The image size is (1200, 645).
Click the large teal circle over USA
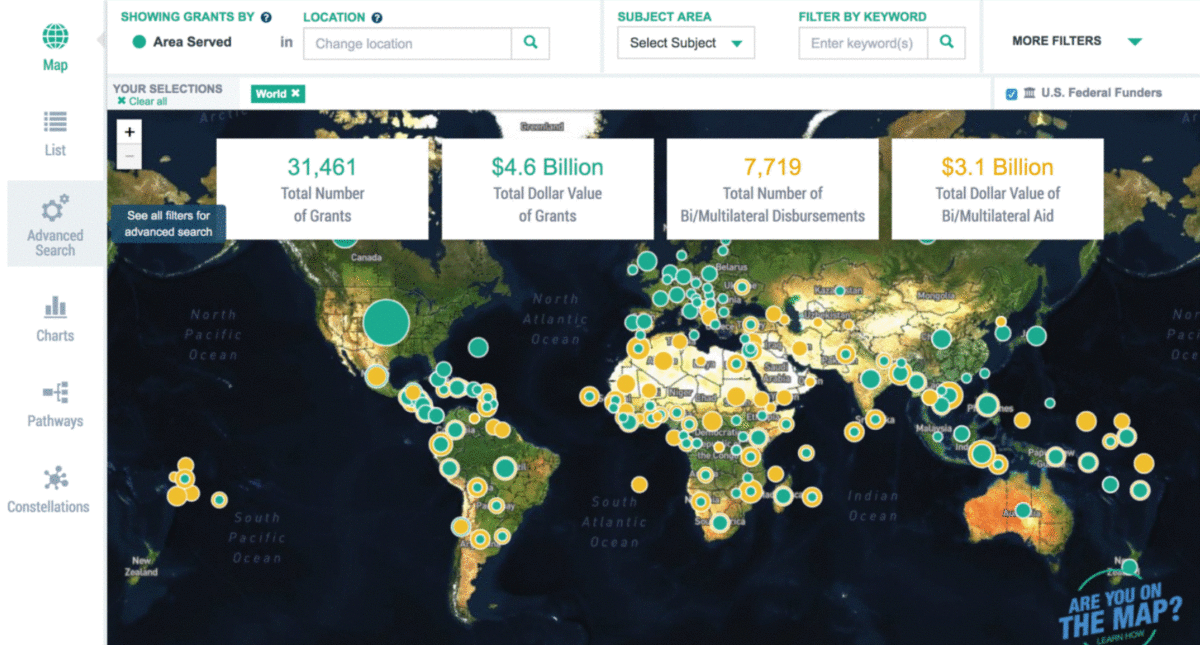click(386, 322)
